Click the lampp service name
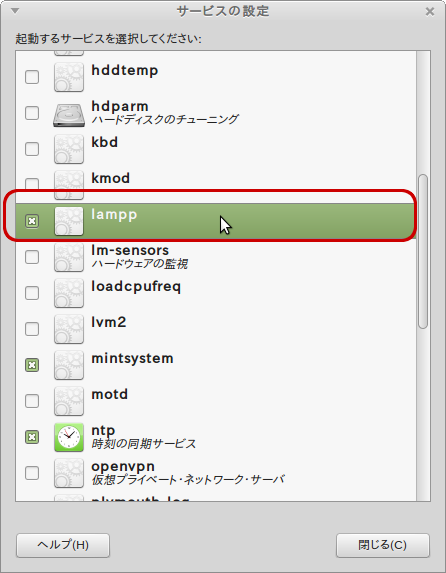The height and width of the screenshot is (573, 446). pos(114,215)
